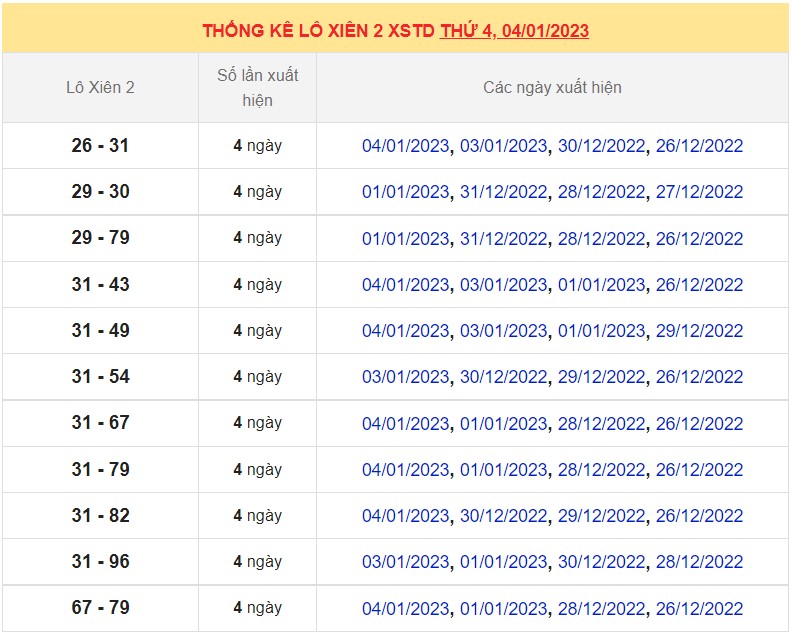Click the 'Số lần xuất hiện' column header
Image resolution: width=792 pixels, height=633 pixels.
257,88
